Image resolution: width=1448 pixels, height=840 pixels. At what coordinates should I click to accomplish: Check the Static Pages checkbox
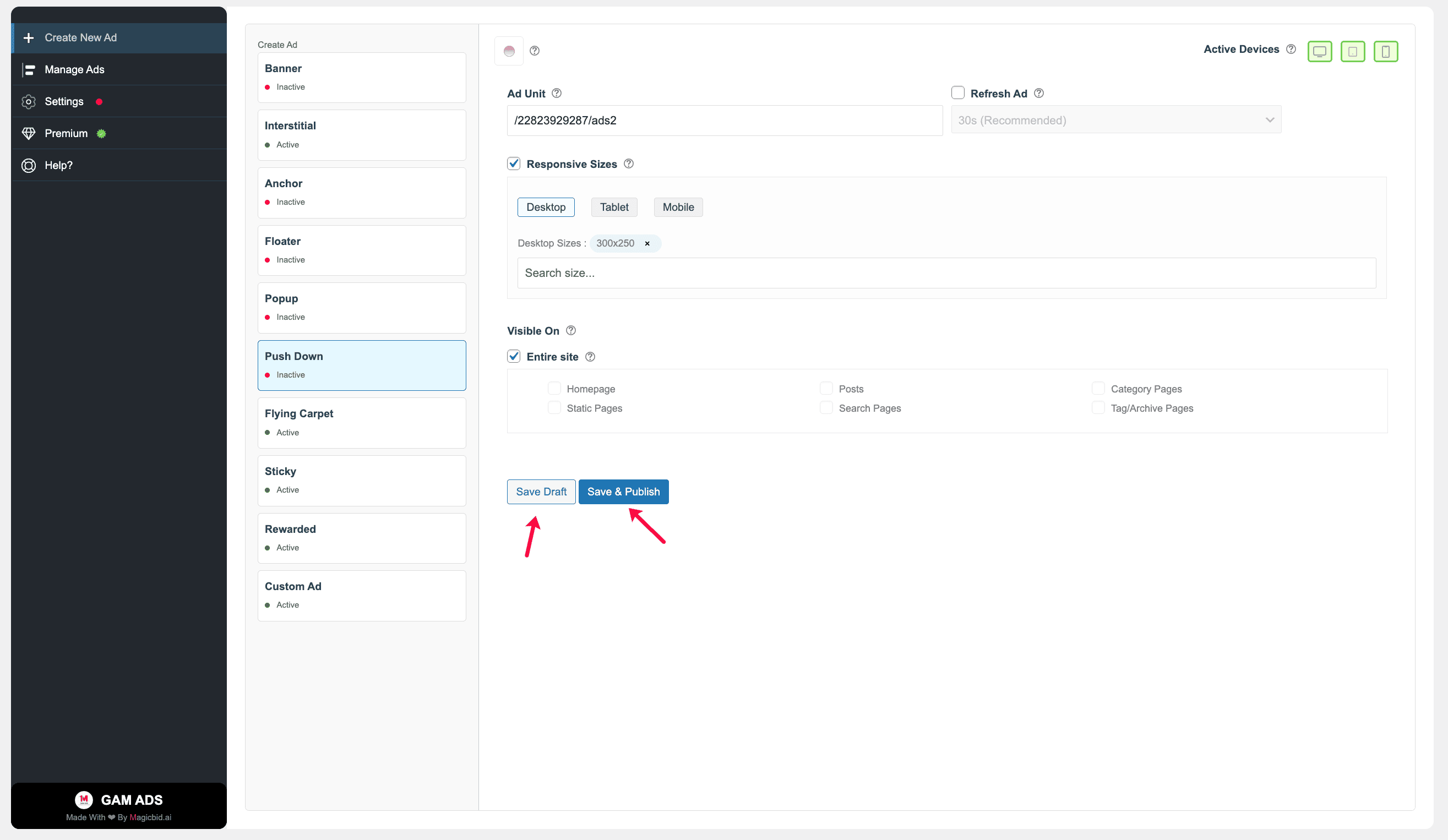[x=554, y=408]
